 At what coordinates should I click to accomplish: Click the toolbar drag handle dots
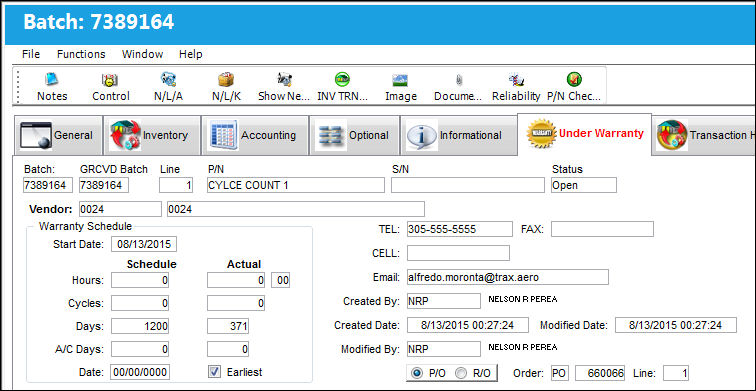click(x=19, y=86)
